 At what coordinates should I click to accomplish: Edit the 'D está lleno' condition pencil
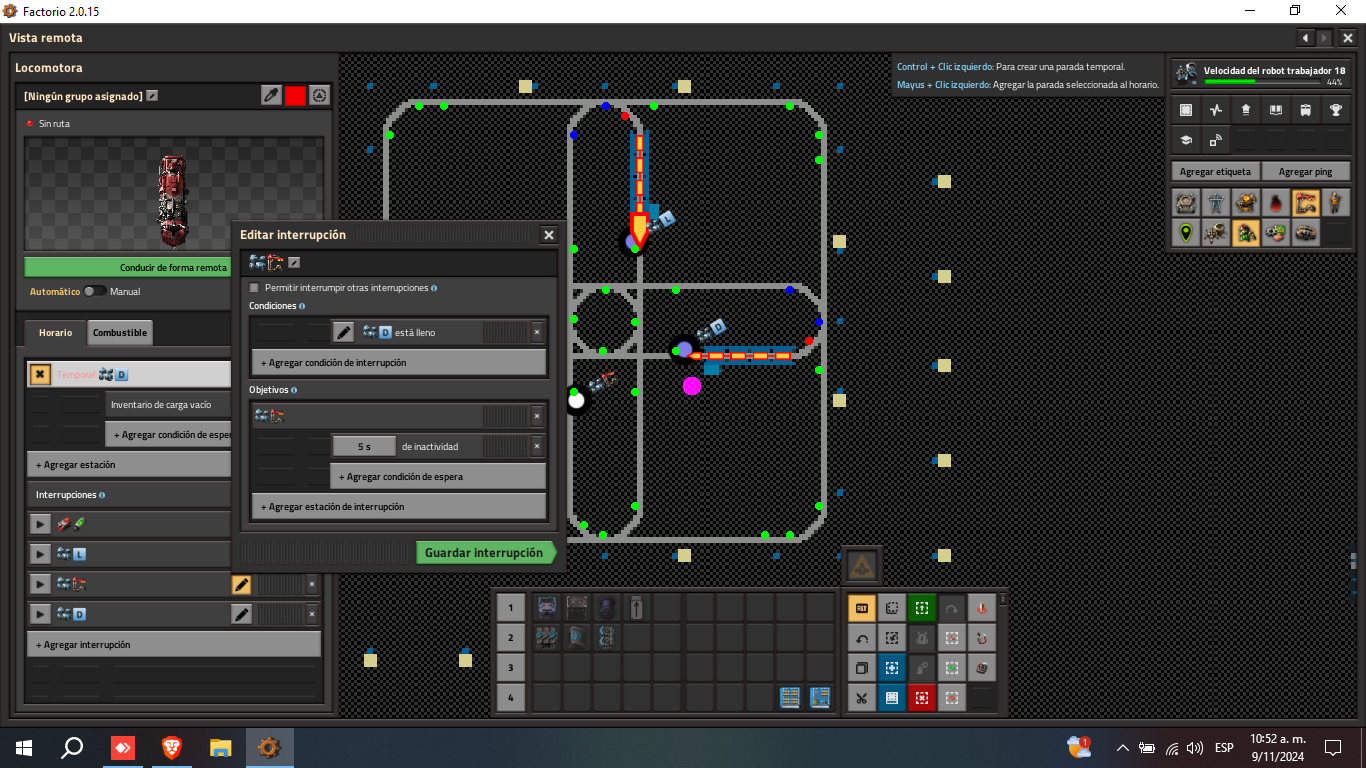343,332
